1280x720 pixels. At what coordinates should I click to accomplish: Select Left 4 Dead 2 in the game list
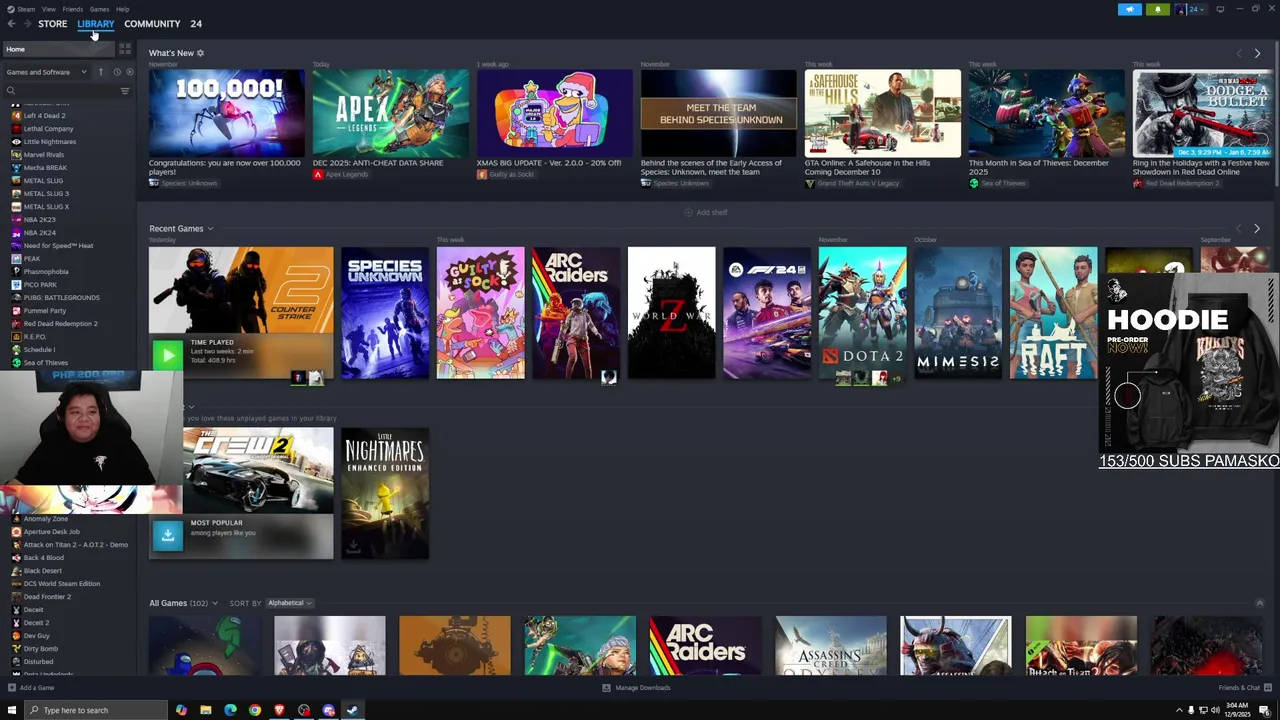[44, 116]
